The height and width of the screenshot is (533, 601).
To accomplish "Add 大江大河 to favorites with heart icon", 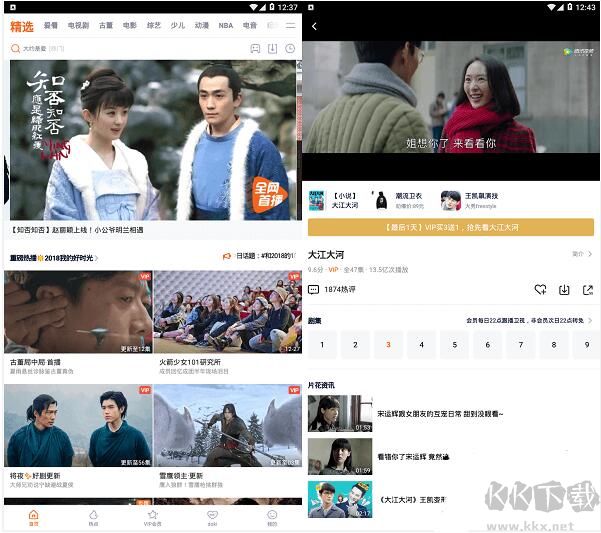I will (540, 290).
